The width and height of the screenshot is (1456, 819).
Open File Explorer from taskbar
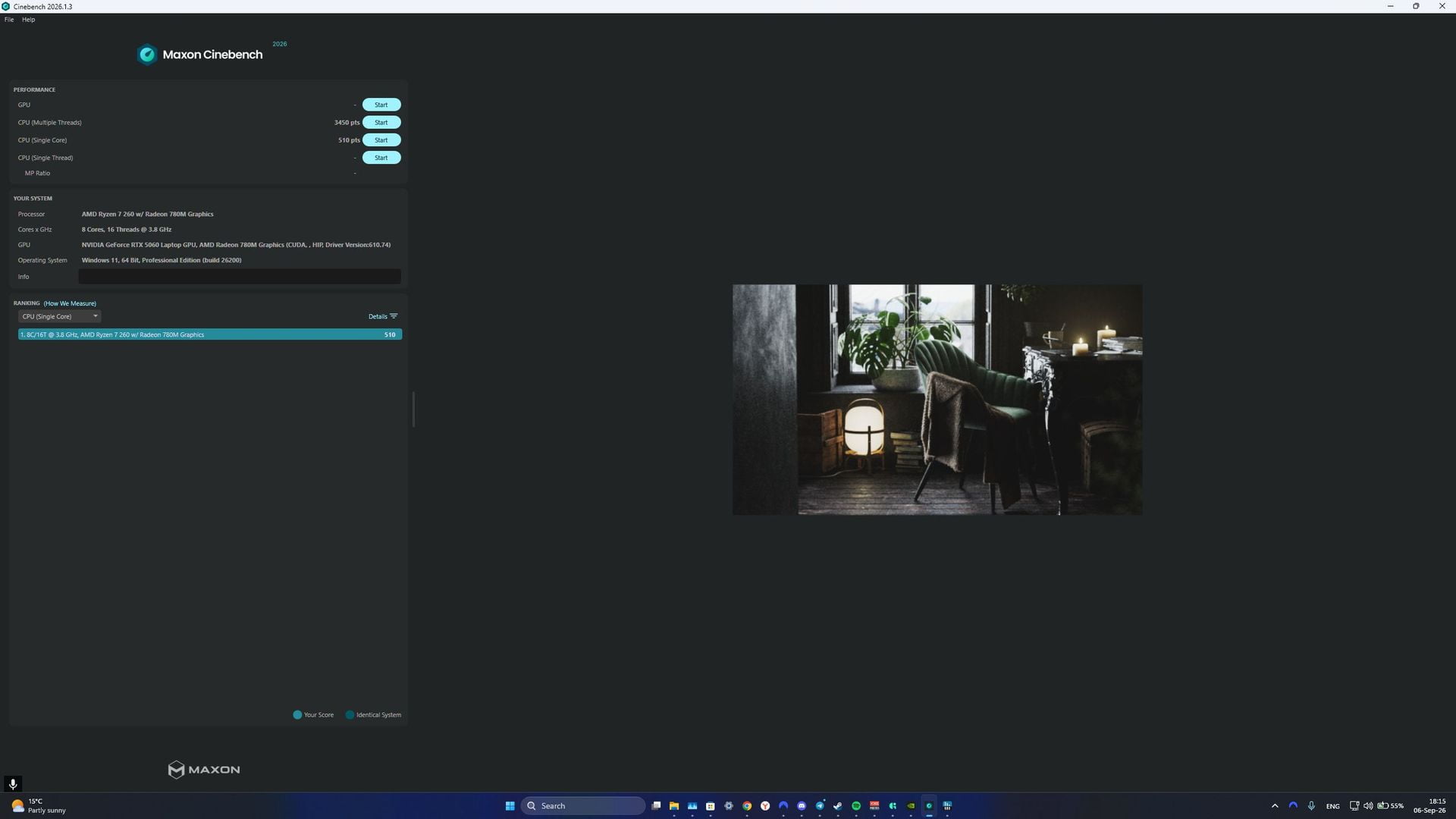tap(674, 806)
